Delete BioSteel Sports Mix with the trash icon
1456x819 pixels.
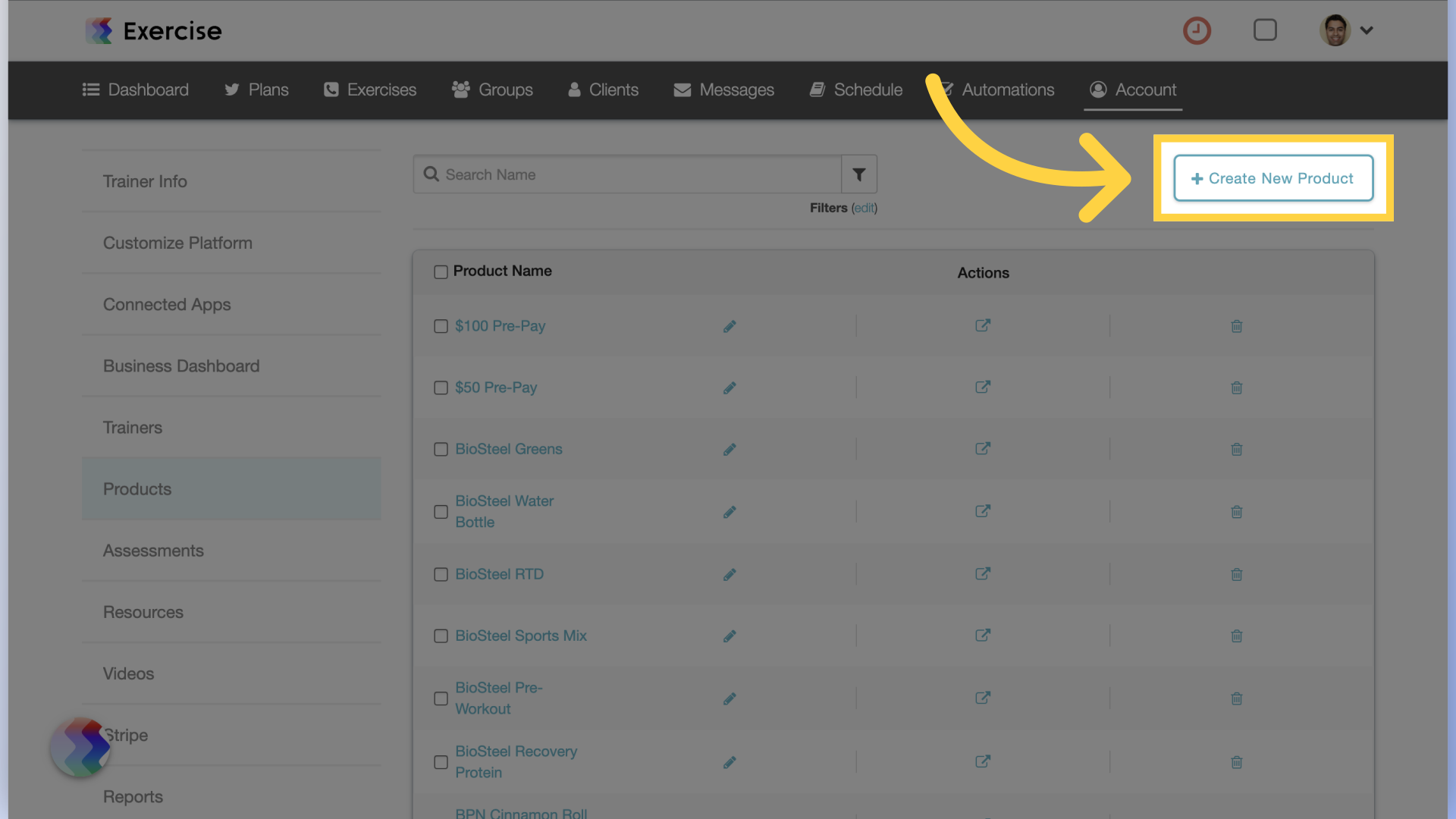click(x=1237, y=635)
